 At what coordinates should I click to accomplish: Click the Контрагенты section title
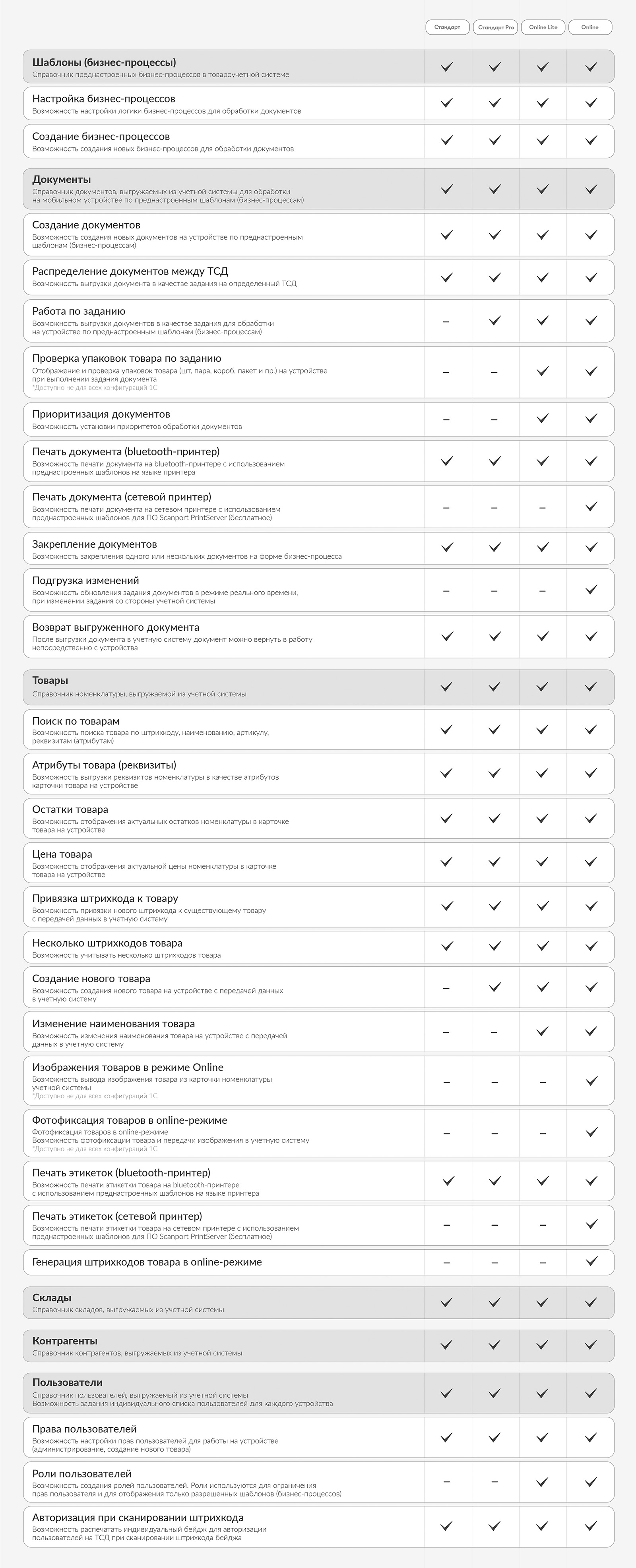[64, 1341]
